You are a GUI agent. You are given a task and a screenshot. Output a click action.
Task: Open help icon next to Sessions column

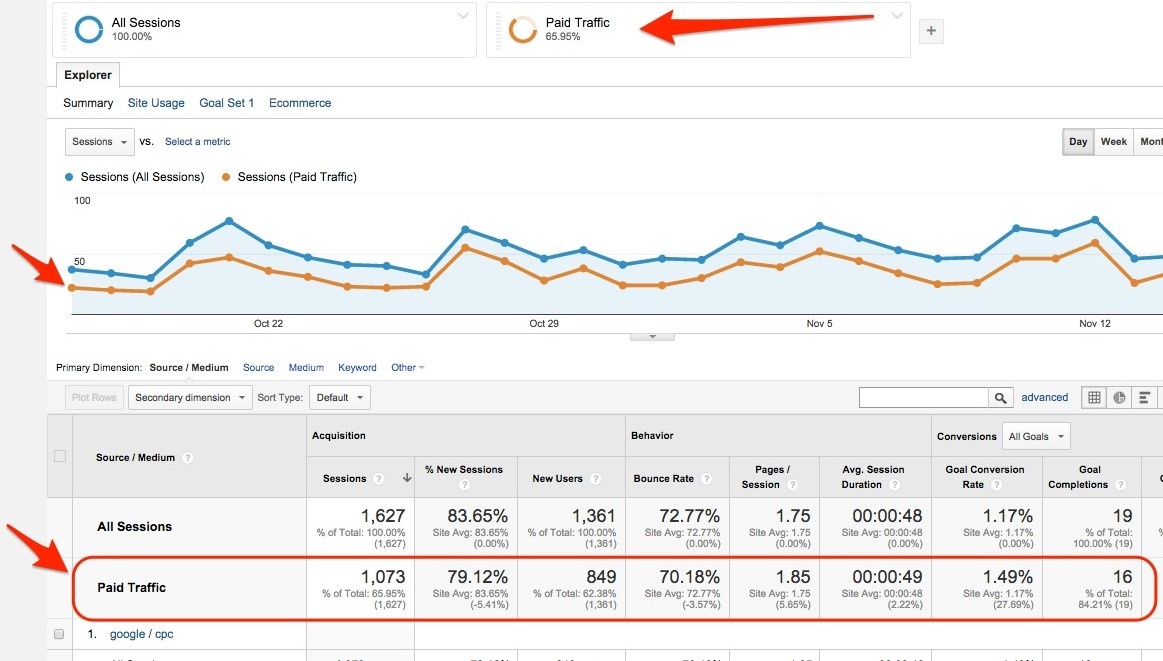[x=379, y=479]
